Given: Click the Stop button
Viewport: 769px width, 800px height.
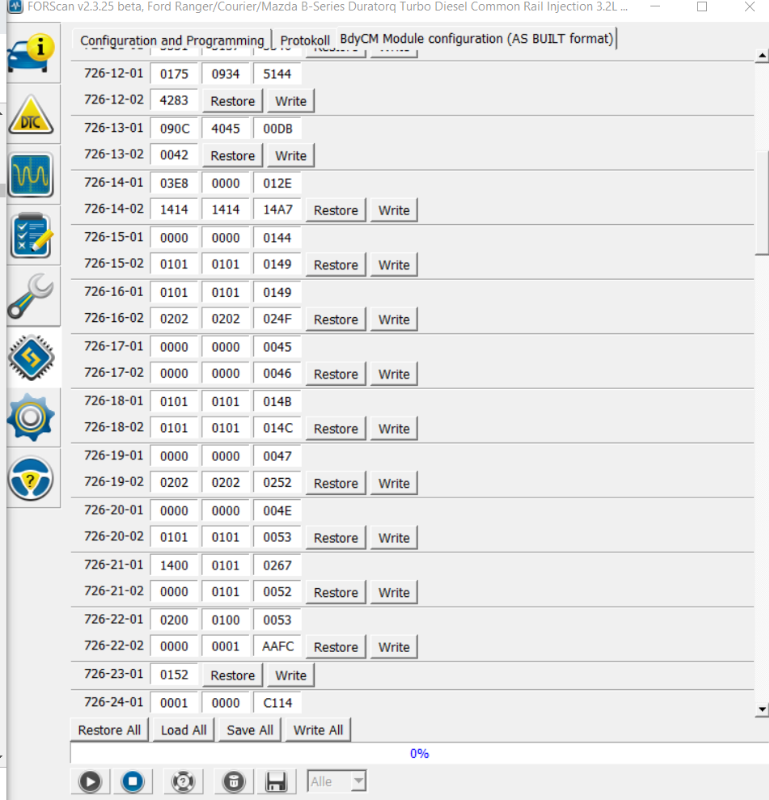Looking at the screenshot, I should 133,782.
